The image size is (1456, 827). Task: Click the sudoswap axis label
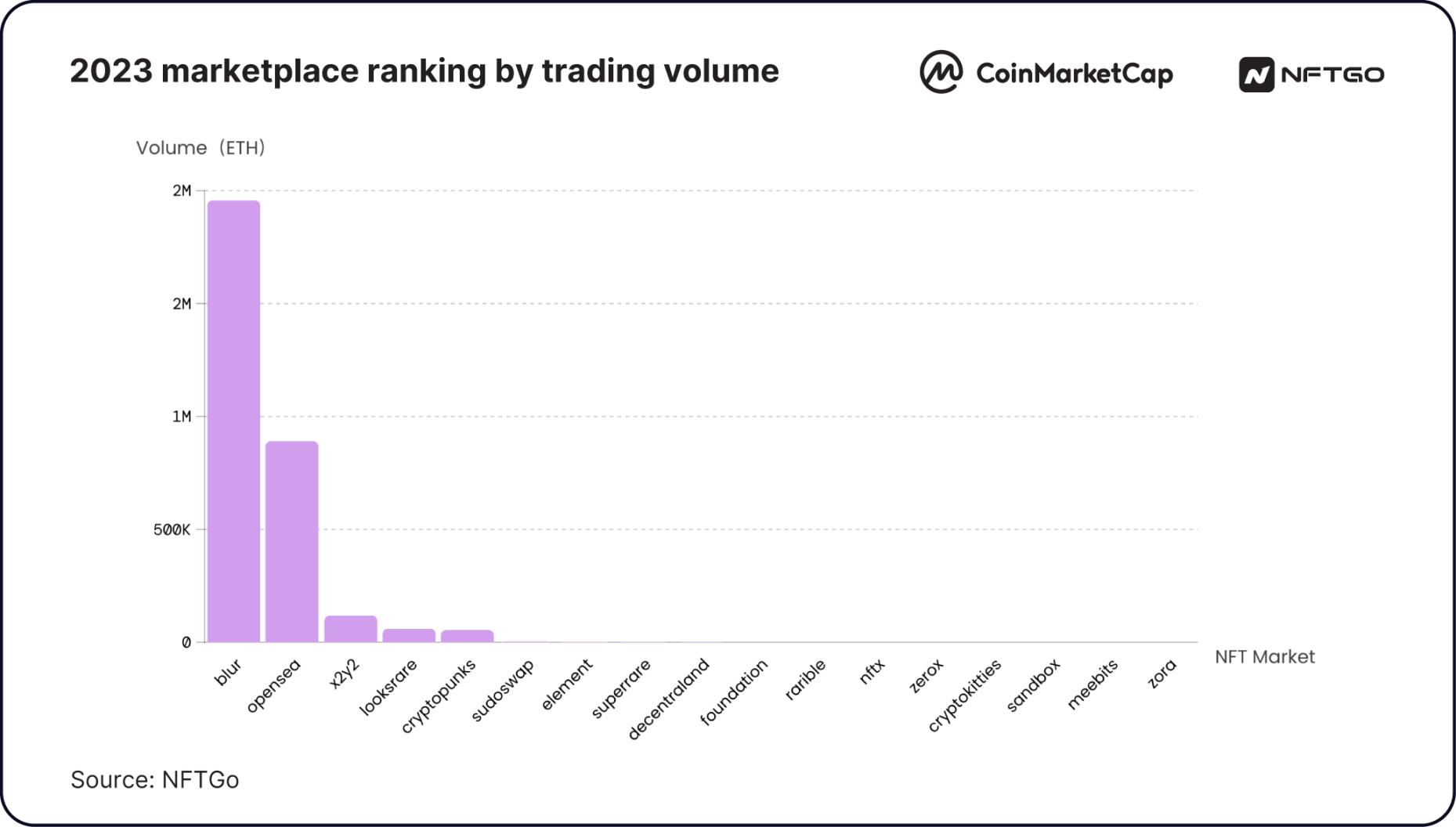(x=503, y=690)
